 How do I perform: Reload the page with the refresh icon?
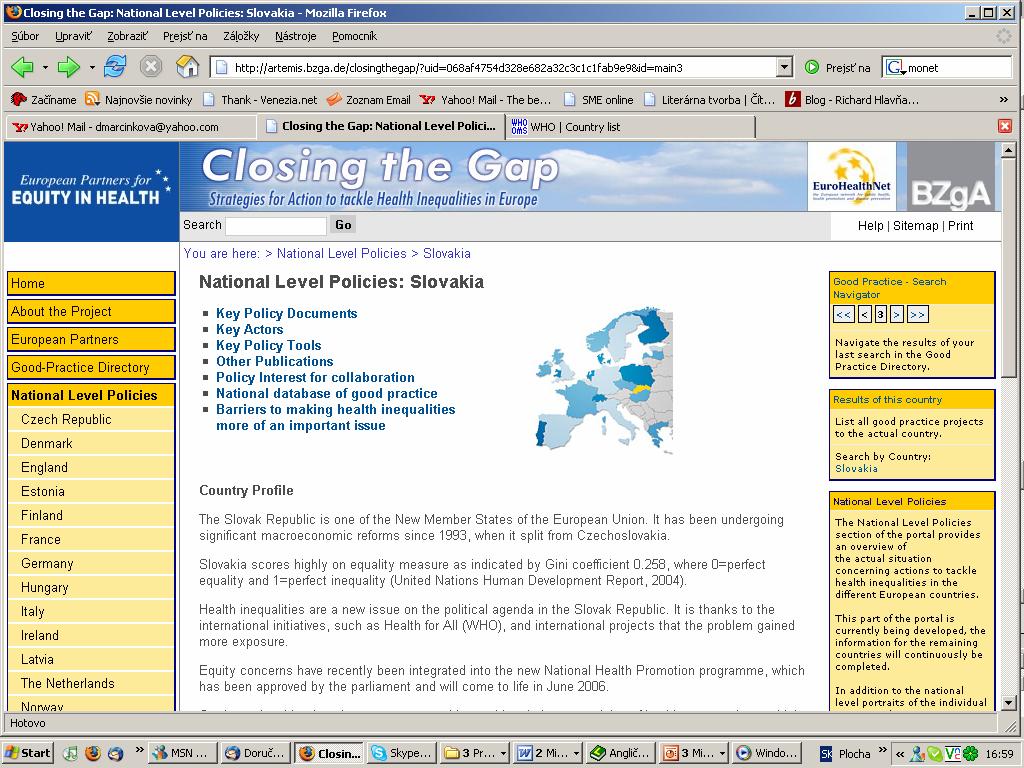tap(115, 67)
